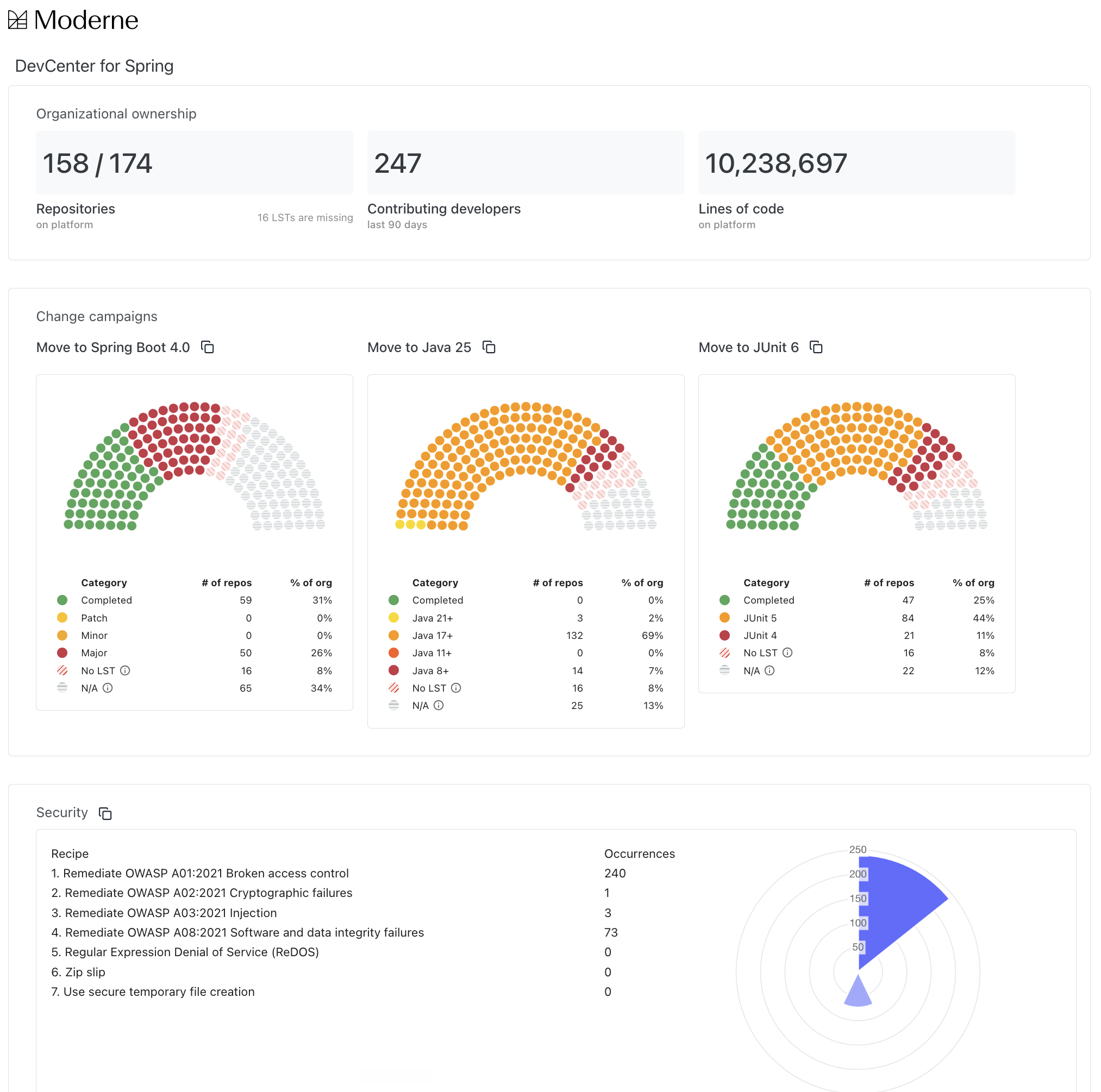Click the light purple wedge in radar chart
The width and height of the screenshot is (1101, 1092).
coord(858,991)
